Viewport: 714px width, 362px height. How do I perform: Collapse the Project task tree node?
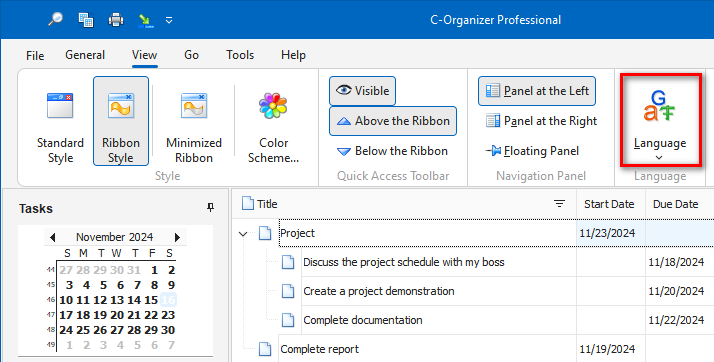(243, 234)
